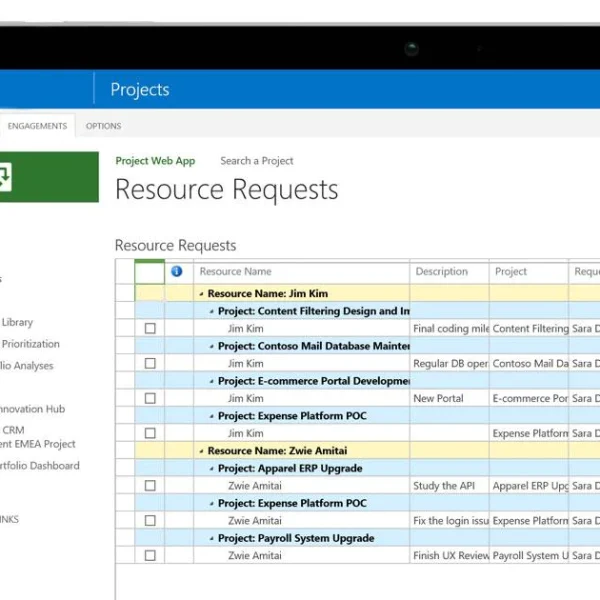Viewport: 600px width, 600px height.
Task: Select the 'Apparel ERP Upg' project cell
Action: click(529, 486)
